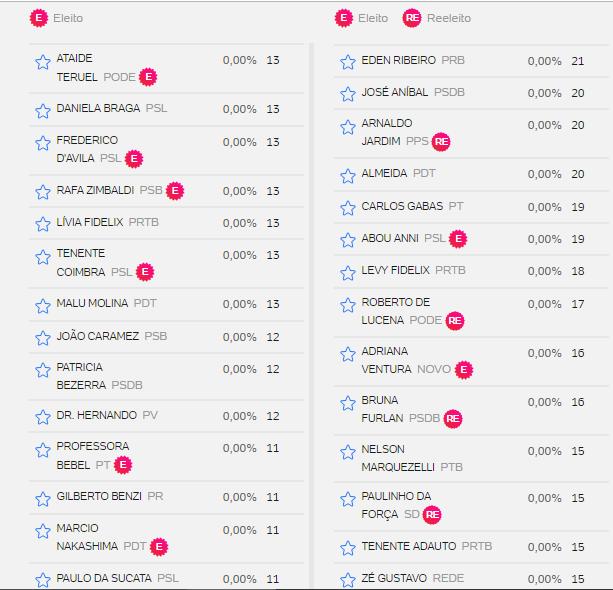
Task: Star candidate Rafa Zimbaldi as favorite
Action: [x=43, y=192]
